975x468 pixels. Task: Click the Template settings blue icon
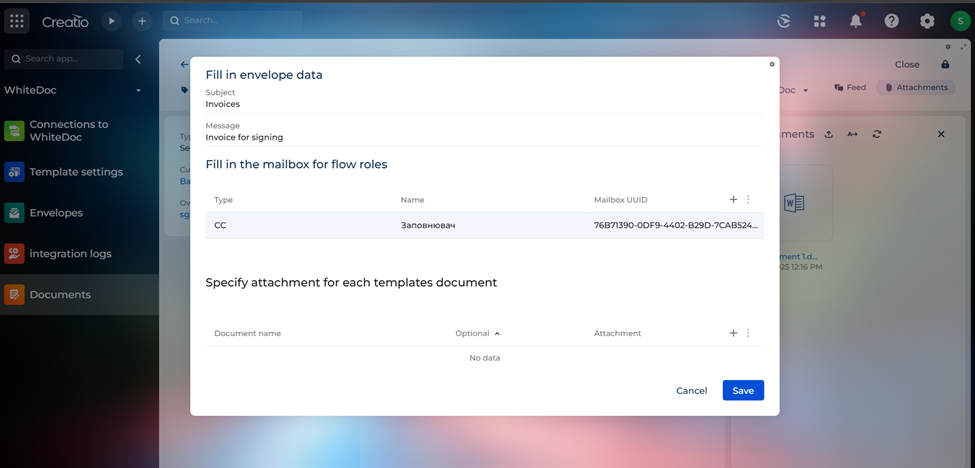pos(14,172)
